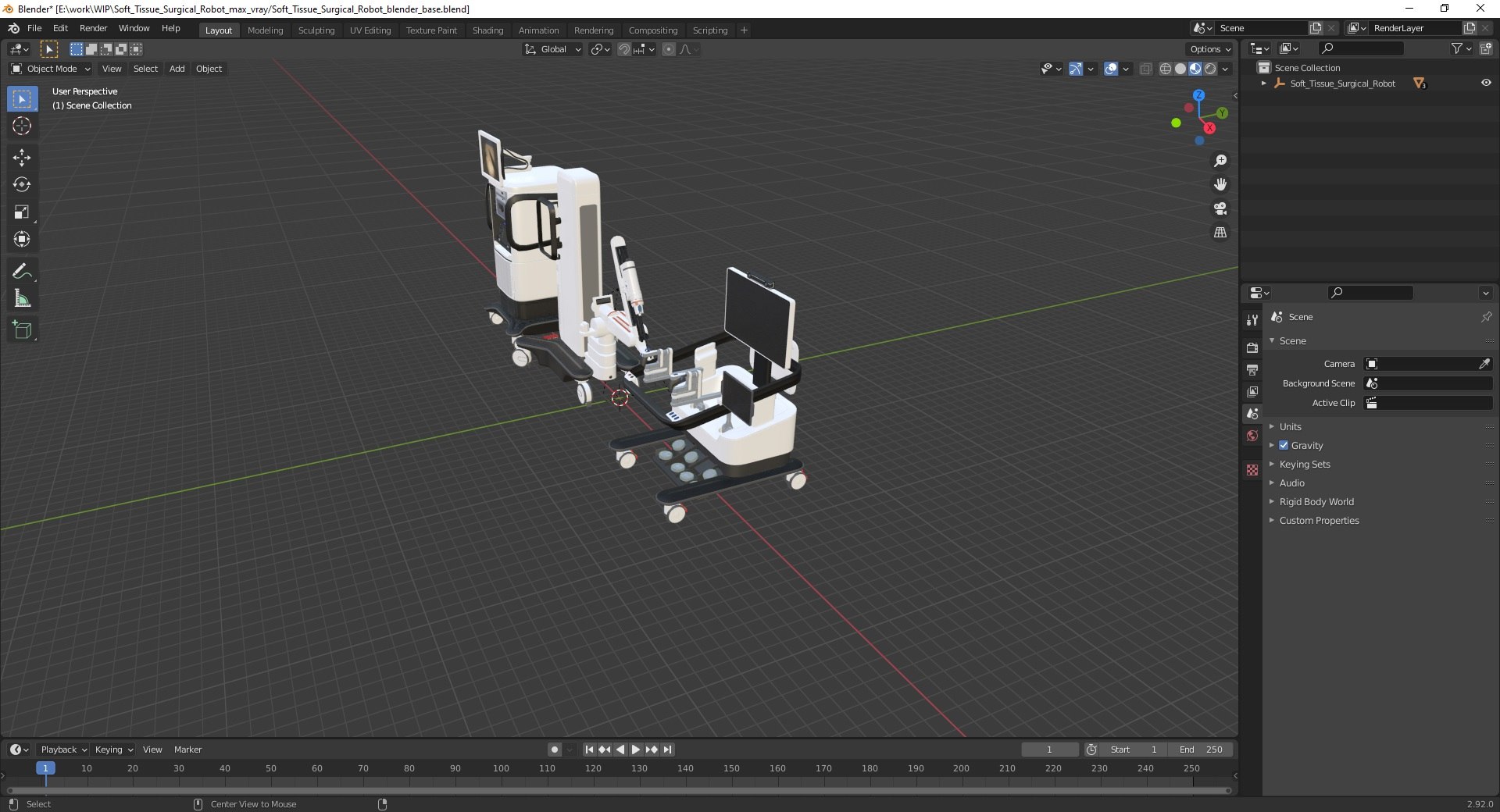The height and width of the screenshot is (812, 1500).
Task: Open the Output properties tab icon
Action: 1252,369
